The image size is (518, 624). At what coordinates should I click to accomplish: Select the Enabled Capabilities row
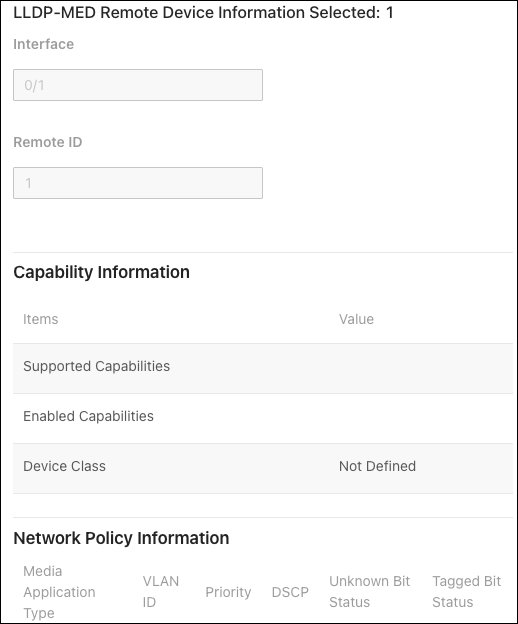(263, 418)
